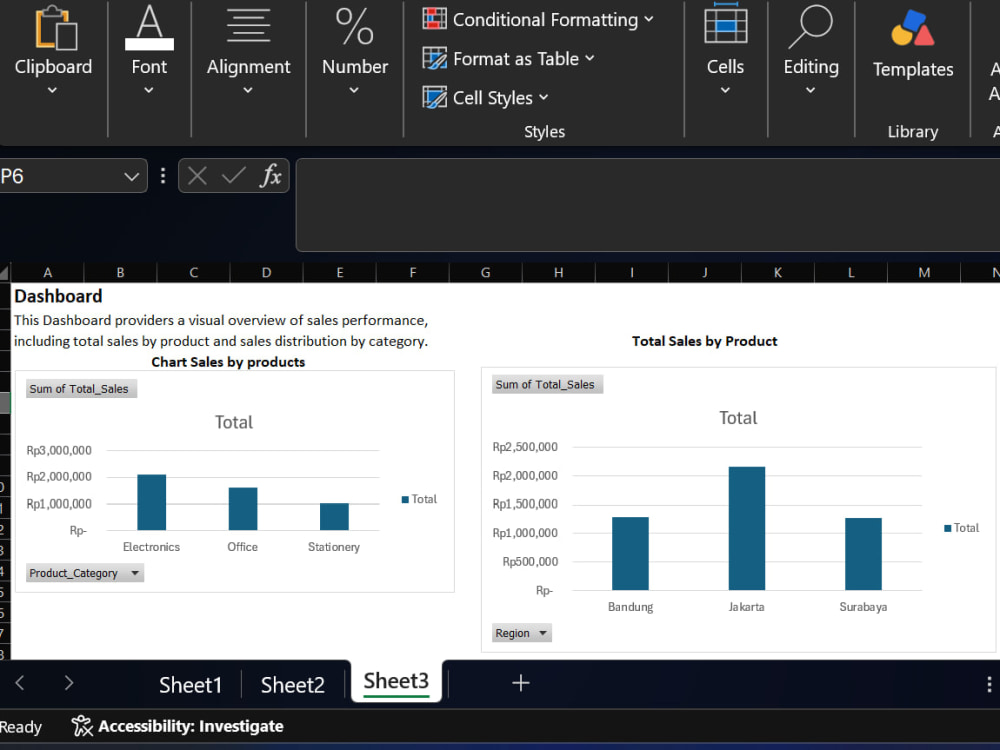The width and height of the screenshot is (1000, 750).
Task: Click the Bandung axis label
Action: click(x=630, y=607)
